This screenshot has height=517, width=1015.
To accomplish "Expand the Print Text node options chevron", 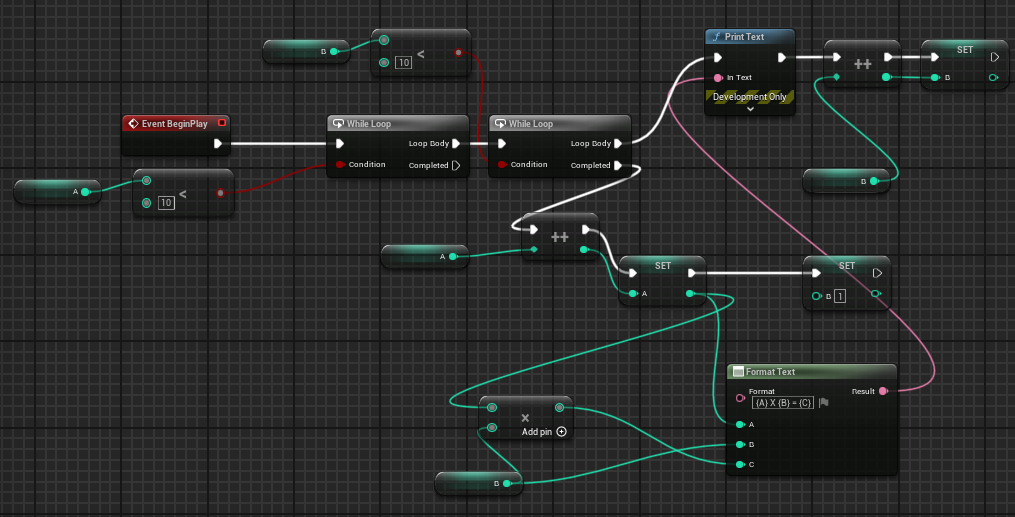I will [x=750, y=109].
